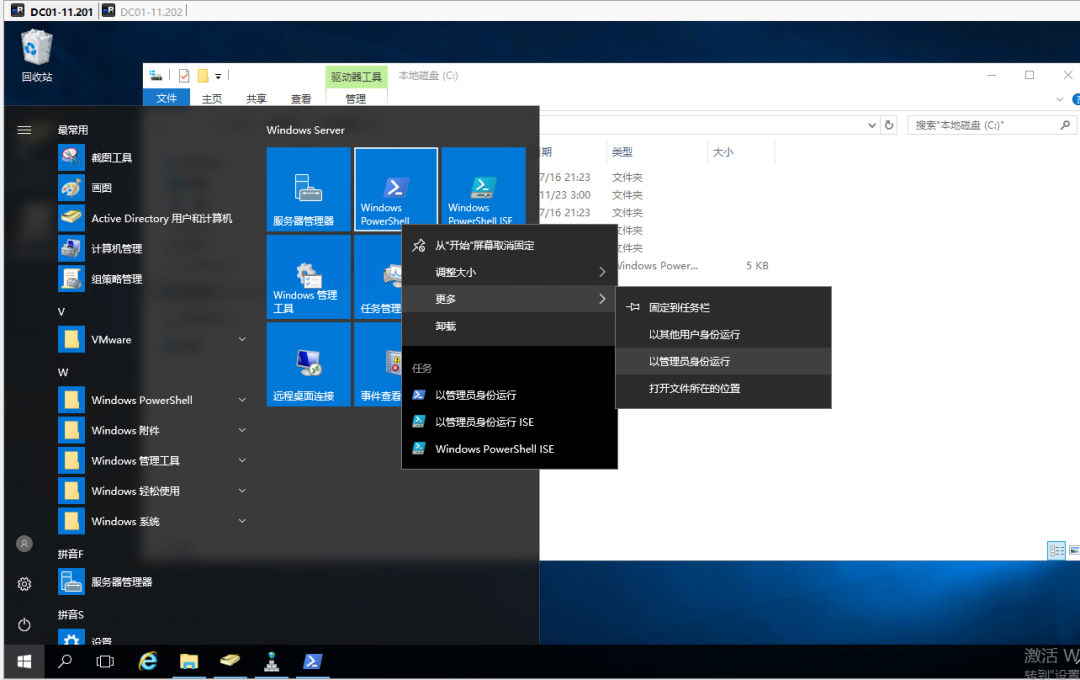Screen dimensions: 1080x680
Task: Open the VMware folder in the app list
Action: pos(152,340)
